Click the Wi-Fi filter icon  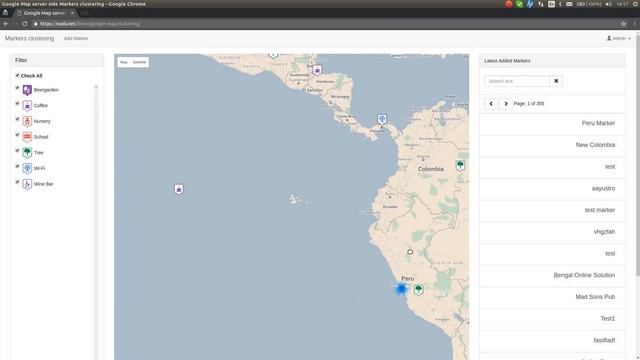click(x=27, y=168)
